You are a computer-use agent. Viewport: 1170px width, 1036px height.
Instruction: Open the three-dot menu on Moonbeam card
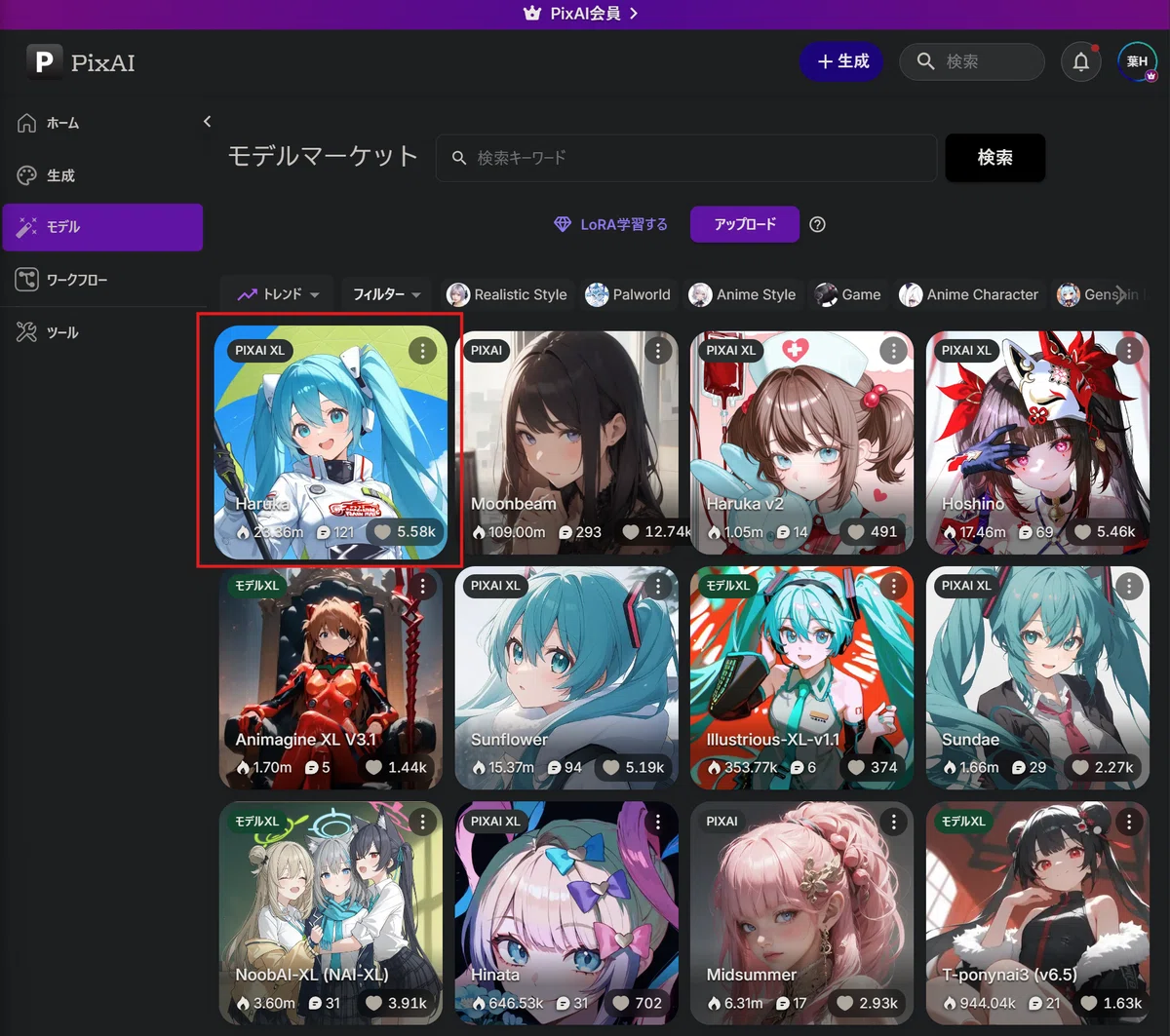pyautogui.click(x=658, y=350)
